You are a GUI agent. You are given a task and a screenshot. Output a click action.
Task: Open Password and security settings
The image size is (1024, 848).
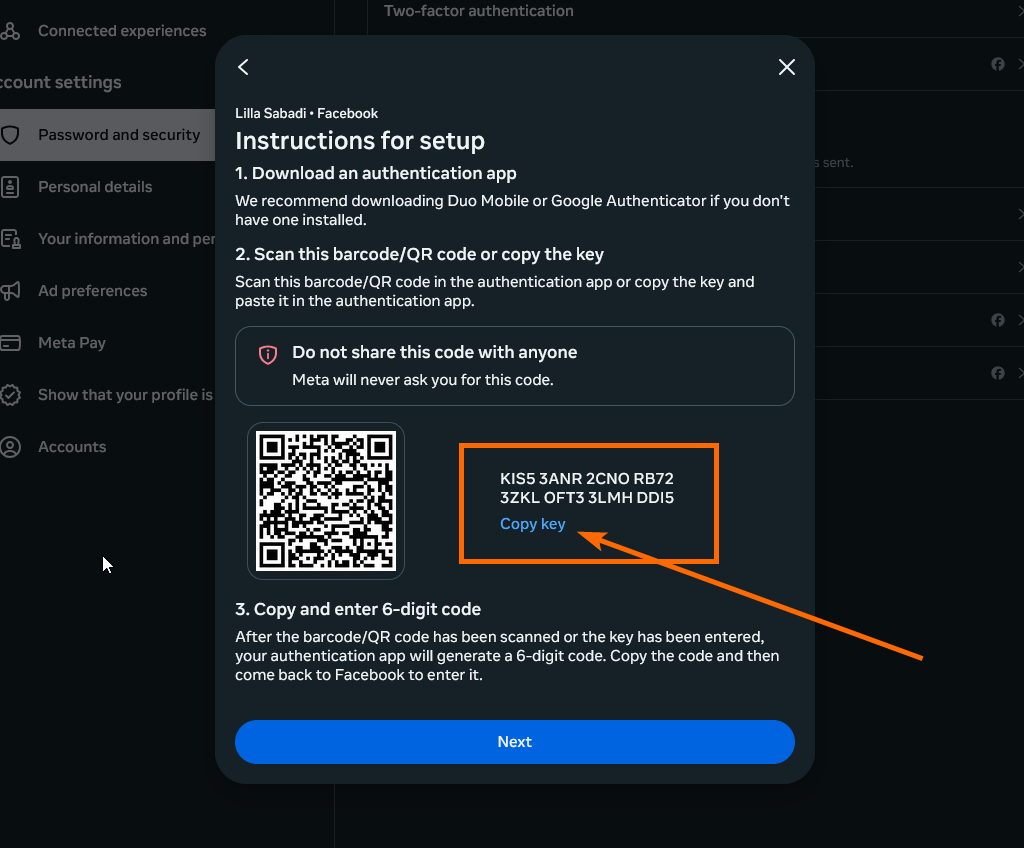(x=118, y=135)
